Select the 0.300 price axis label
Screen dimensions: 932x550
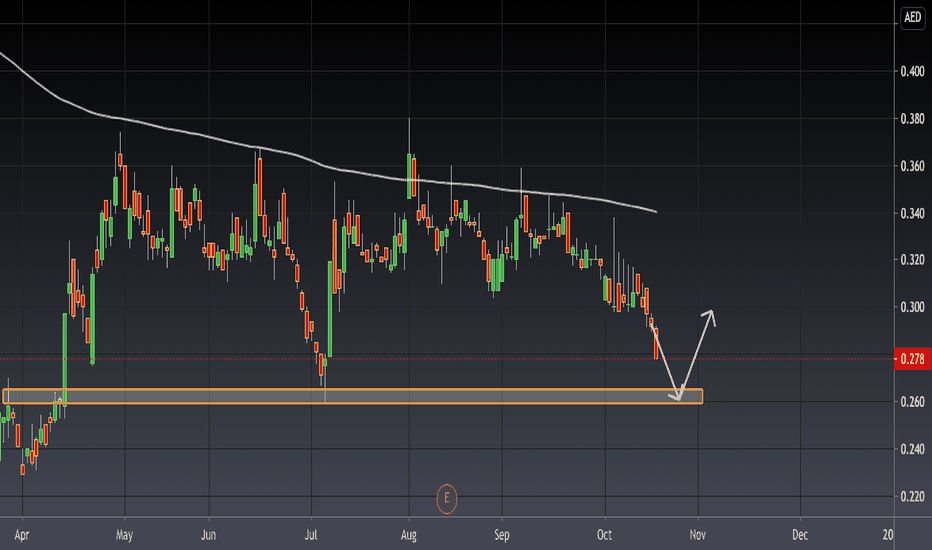pos(912,307)
